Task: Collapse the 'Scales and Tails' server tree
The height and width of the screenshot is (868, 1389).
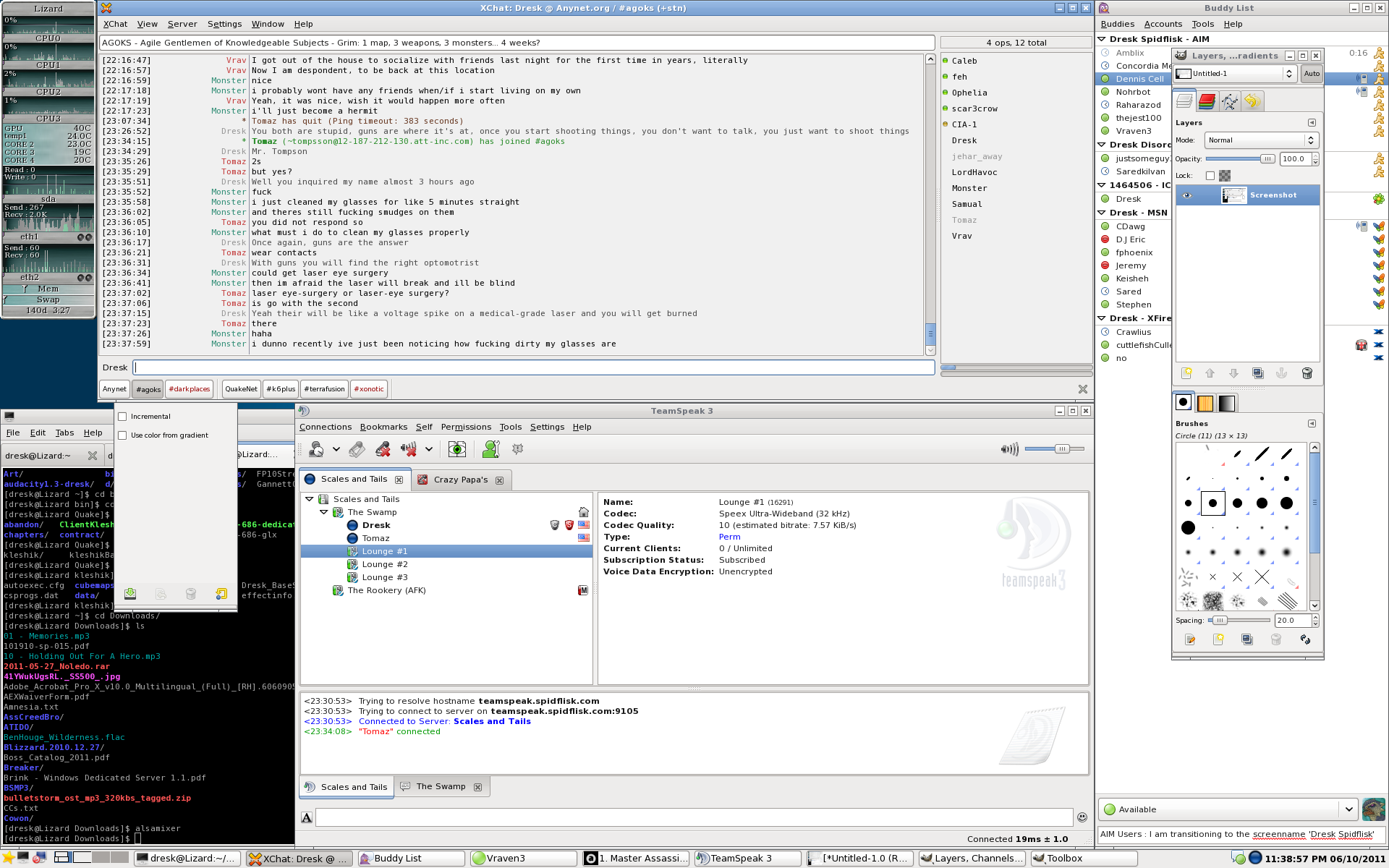Action: tap(310, 499)
